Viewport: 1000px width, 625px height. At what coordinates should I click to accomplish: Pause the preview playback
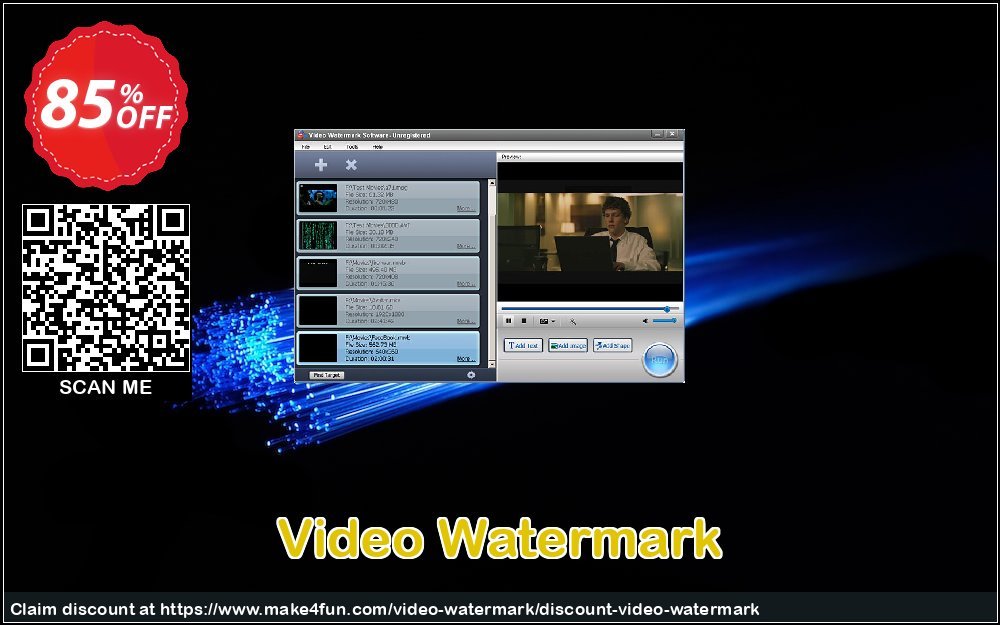click(509, 321)
